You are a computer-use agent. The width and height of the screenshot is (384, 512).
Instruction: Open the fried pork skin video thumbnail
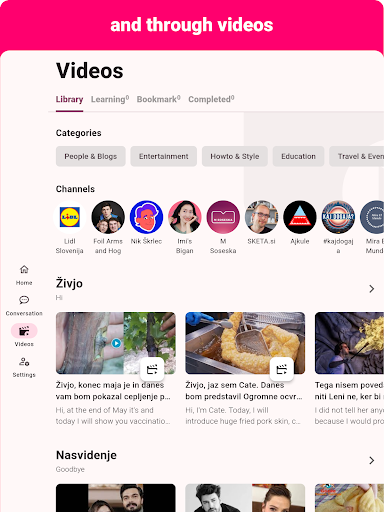tap(245, 343)
